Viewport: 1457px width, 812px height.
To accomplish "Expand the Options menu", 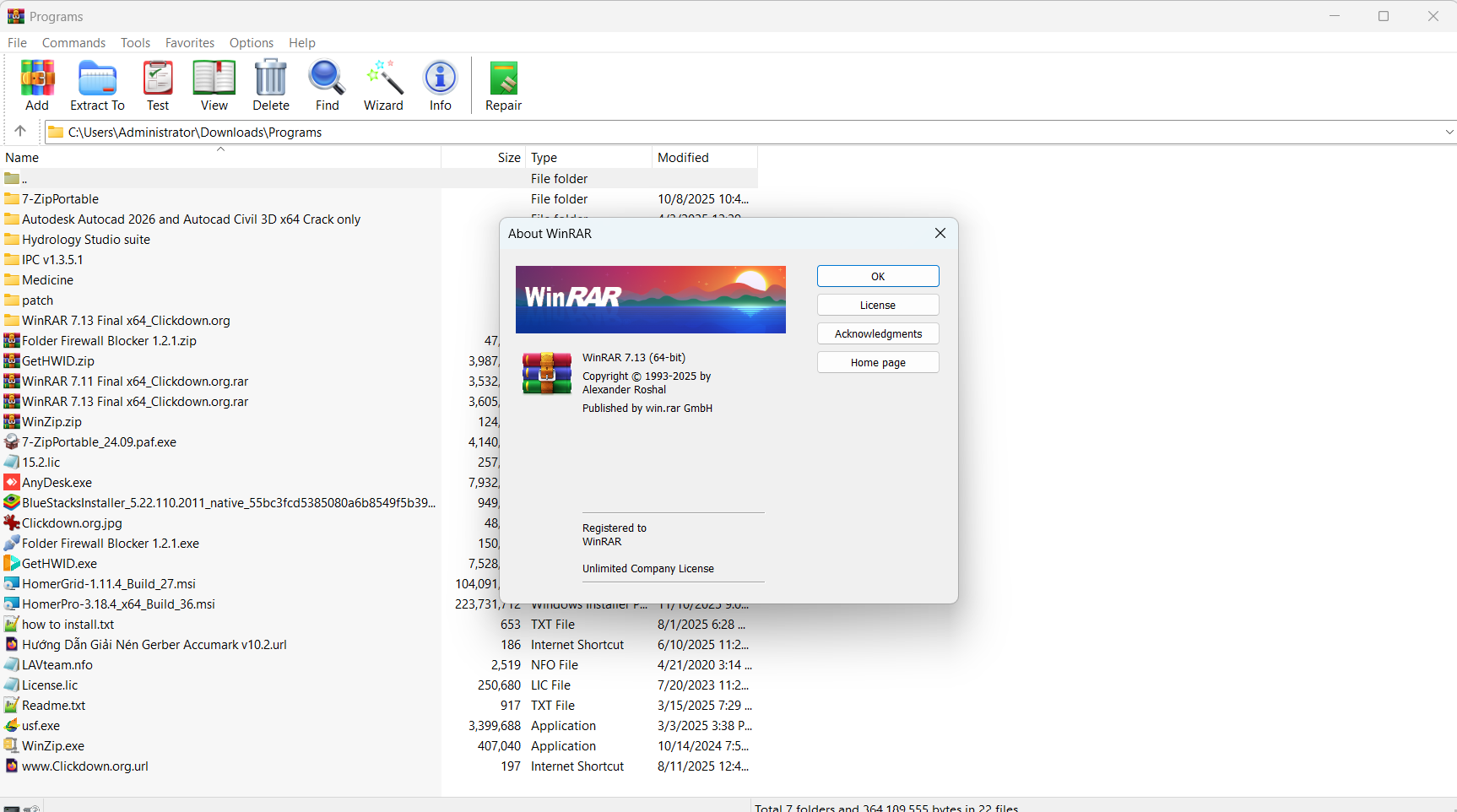I will click(251, 42).
